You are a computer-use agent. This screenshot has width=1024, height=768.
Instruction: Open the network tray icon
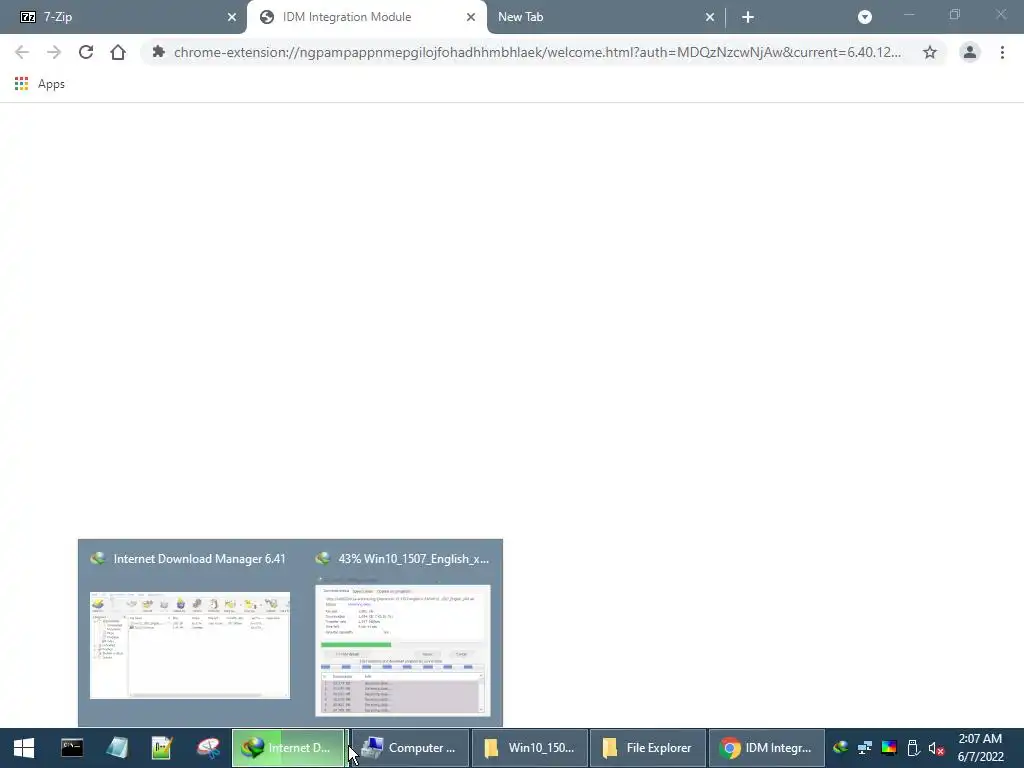[865, 748]
